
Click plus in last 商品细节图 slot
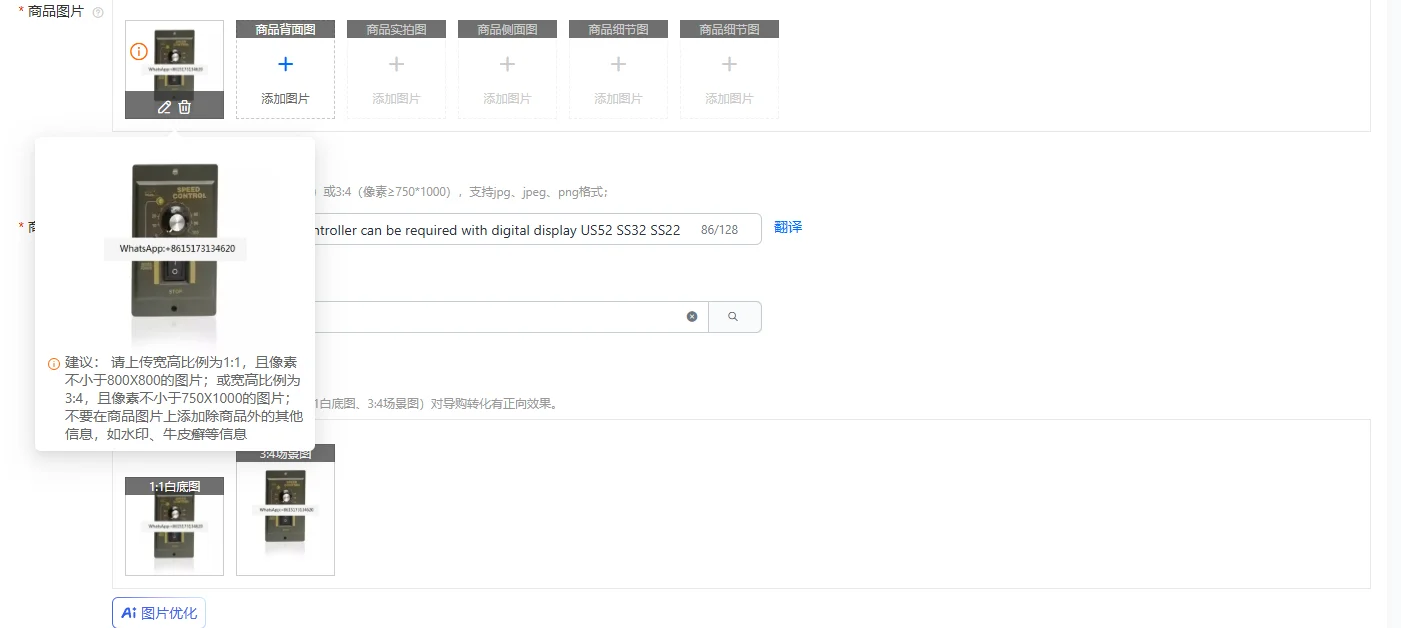point(729,64)
